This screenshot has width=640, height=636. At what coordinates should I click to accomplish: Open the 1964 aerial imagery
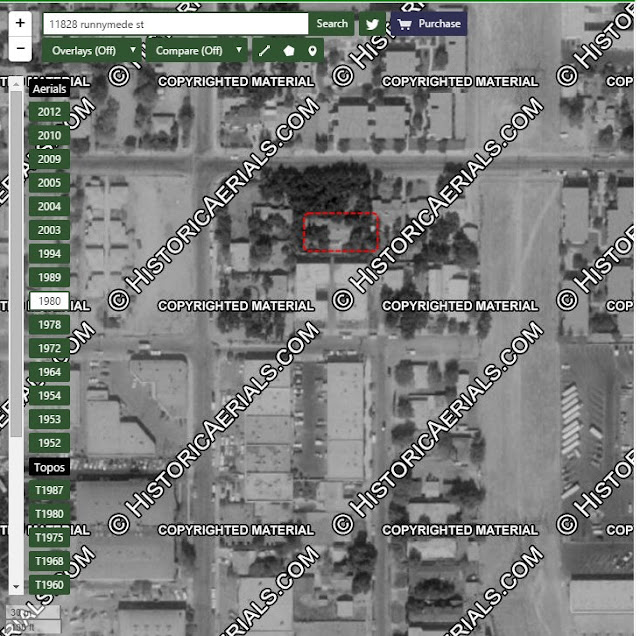49,372
